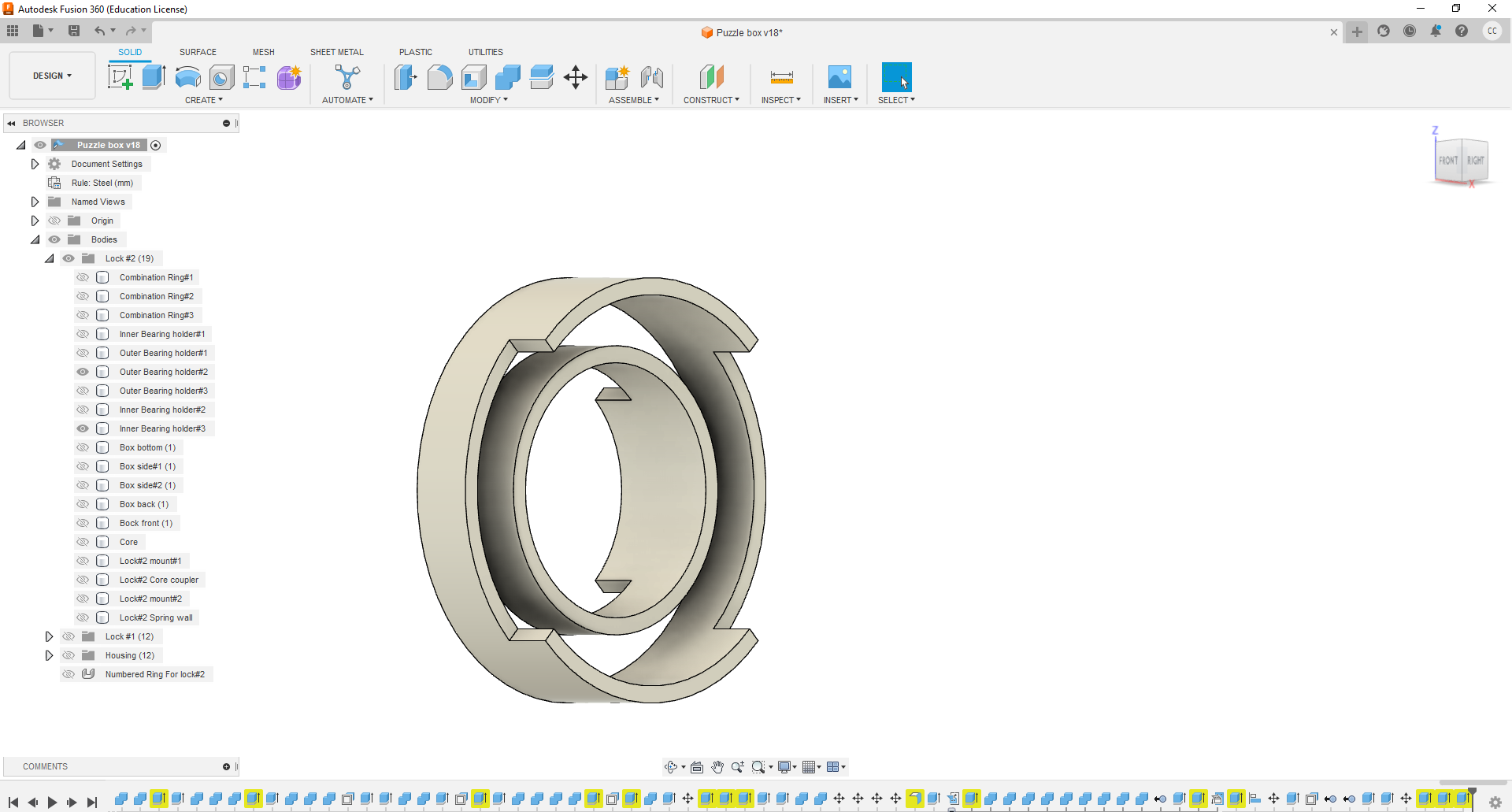The width and height of the screenshot is (1512, 812).
Task: Expand the Housing folder
Action: 49,655
